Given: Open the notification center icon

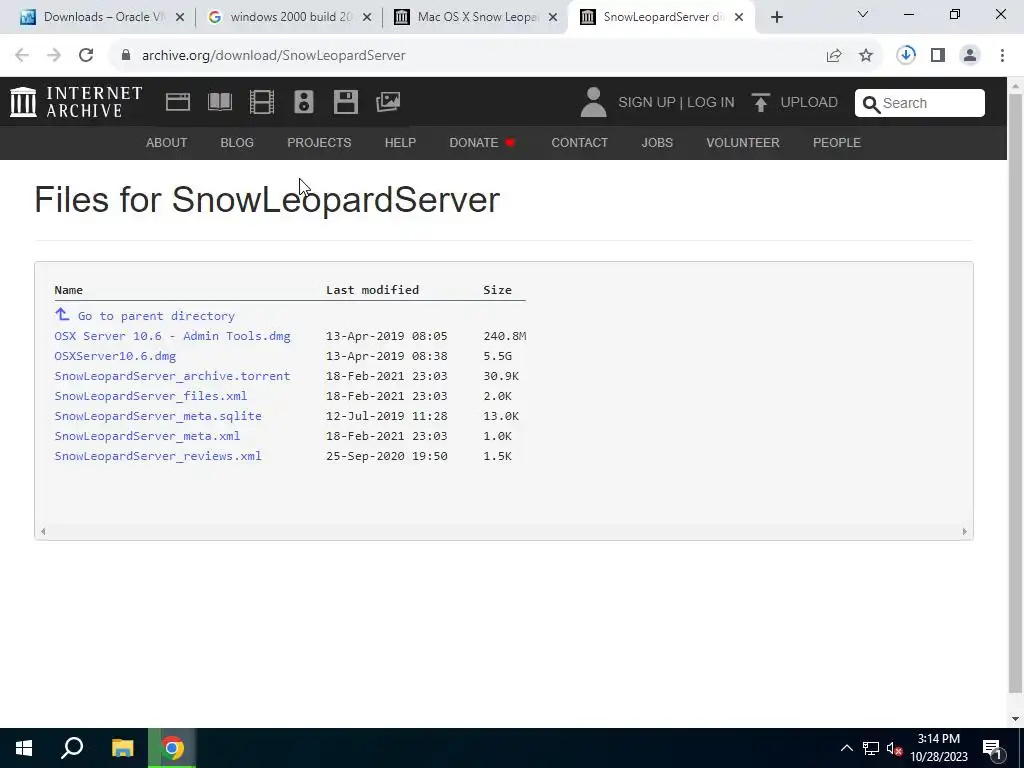Looking at the screenshot, I should [x=992, y=748].
